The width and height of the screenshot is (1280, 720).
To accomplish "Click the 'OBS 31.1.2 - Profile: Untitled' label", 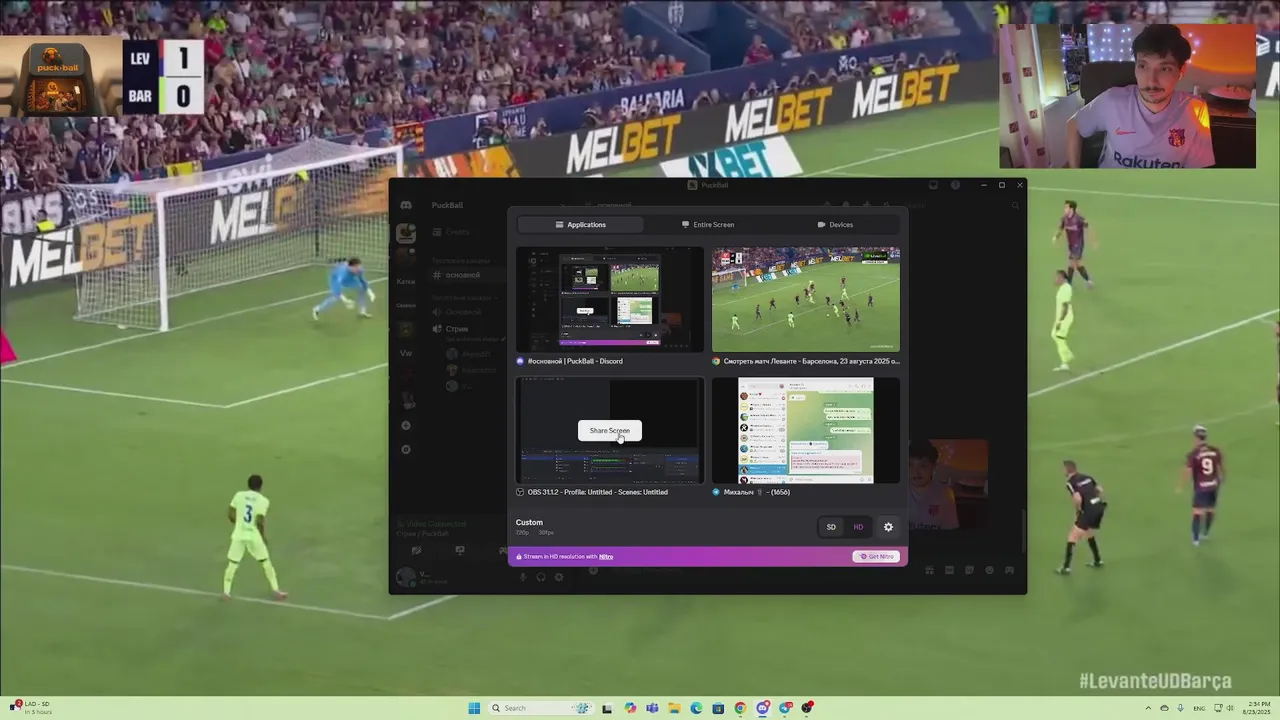I will coord(598,492).
